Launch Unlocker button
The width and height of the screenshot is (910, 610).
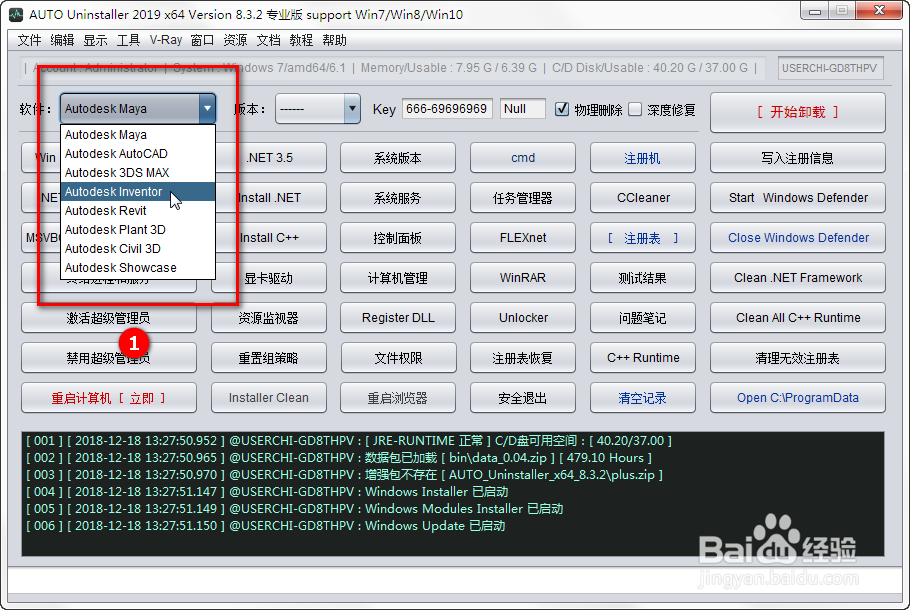click(x=522, y=318)
